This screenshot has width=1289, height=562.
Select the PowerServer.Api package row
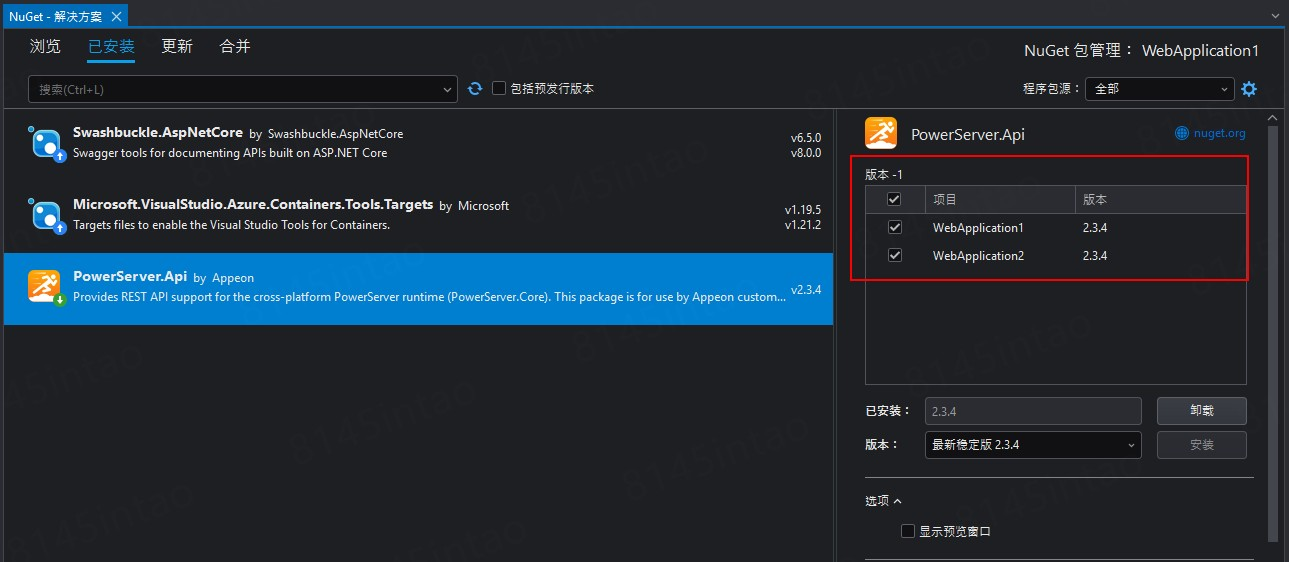pyautogui.click(x=418, y=289)
